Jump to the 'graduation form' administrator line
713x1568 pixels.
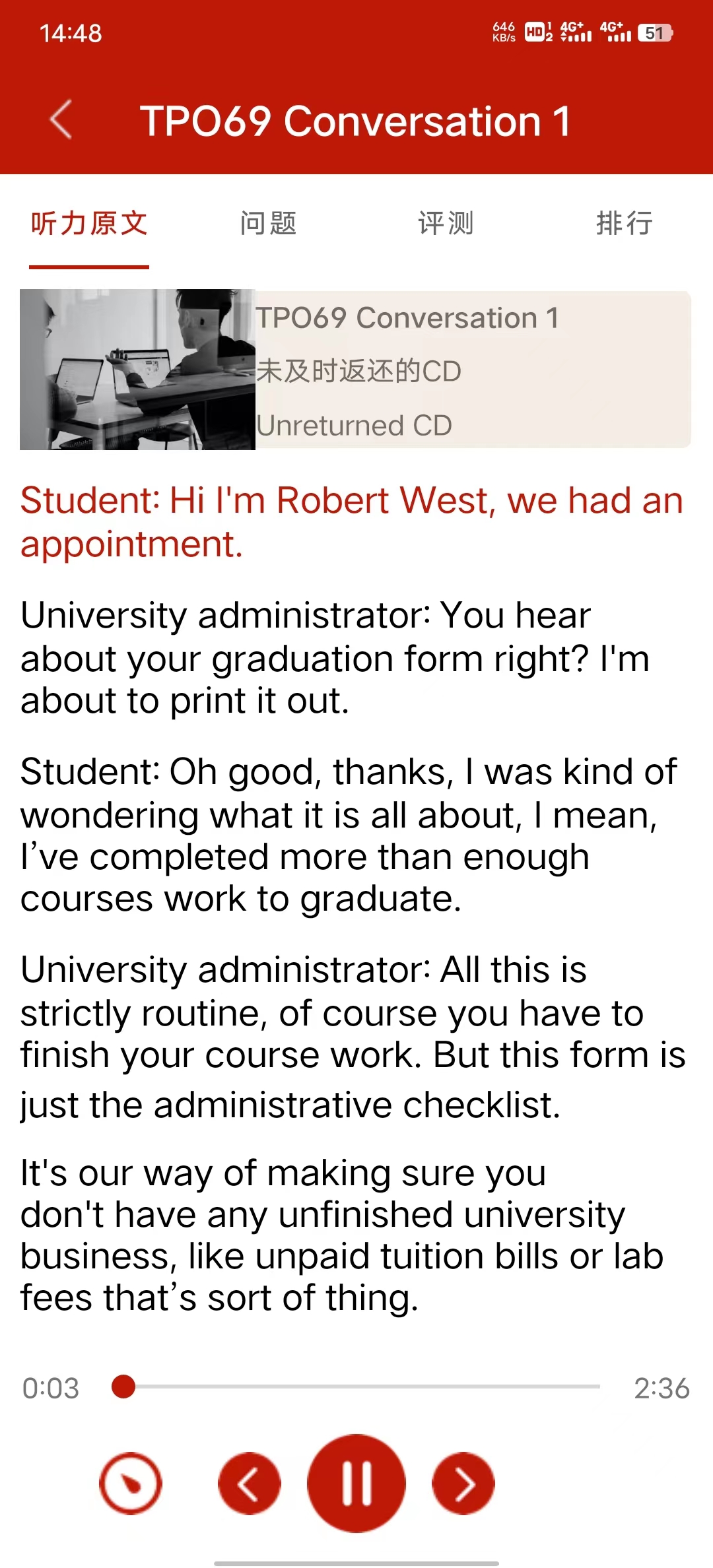tap(337, 658)
